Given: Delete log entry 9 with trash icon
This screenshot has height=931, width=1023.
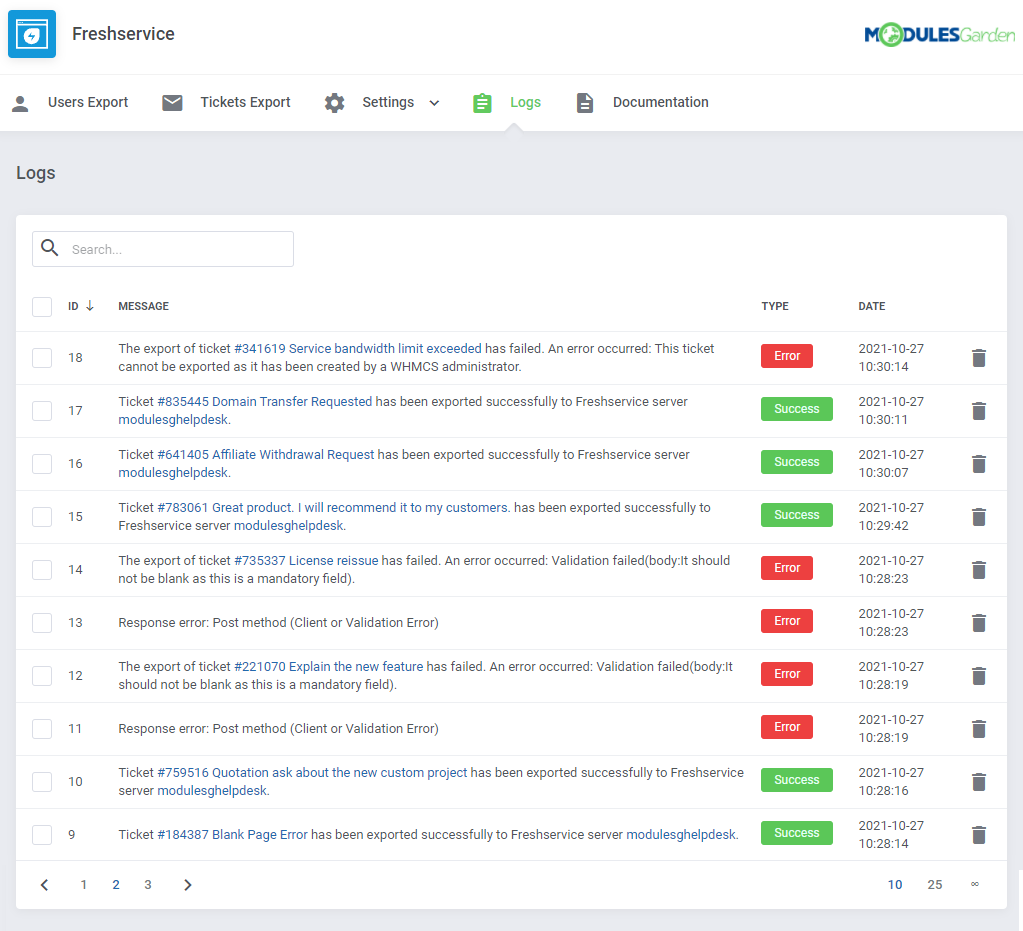Looking at the screenshot, I should [979, 835].
